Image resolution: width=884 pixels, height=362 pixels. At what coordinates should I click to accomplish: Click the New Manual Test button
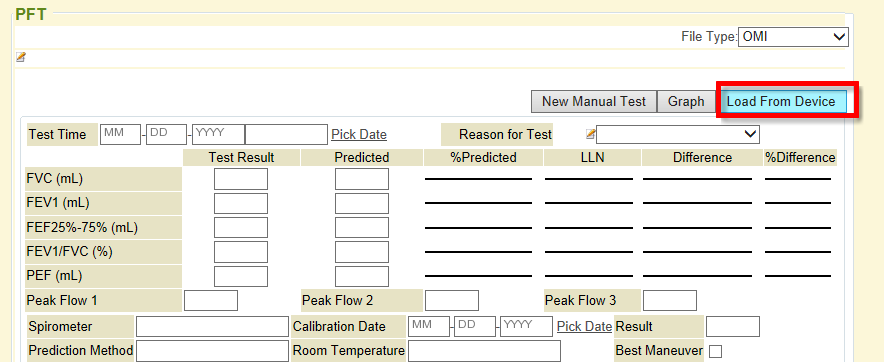[x=594, y=101]
